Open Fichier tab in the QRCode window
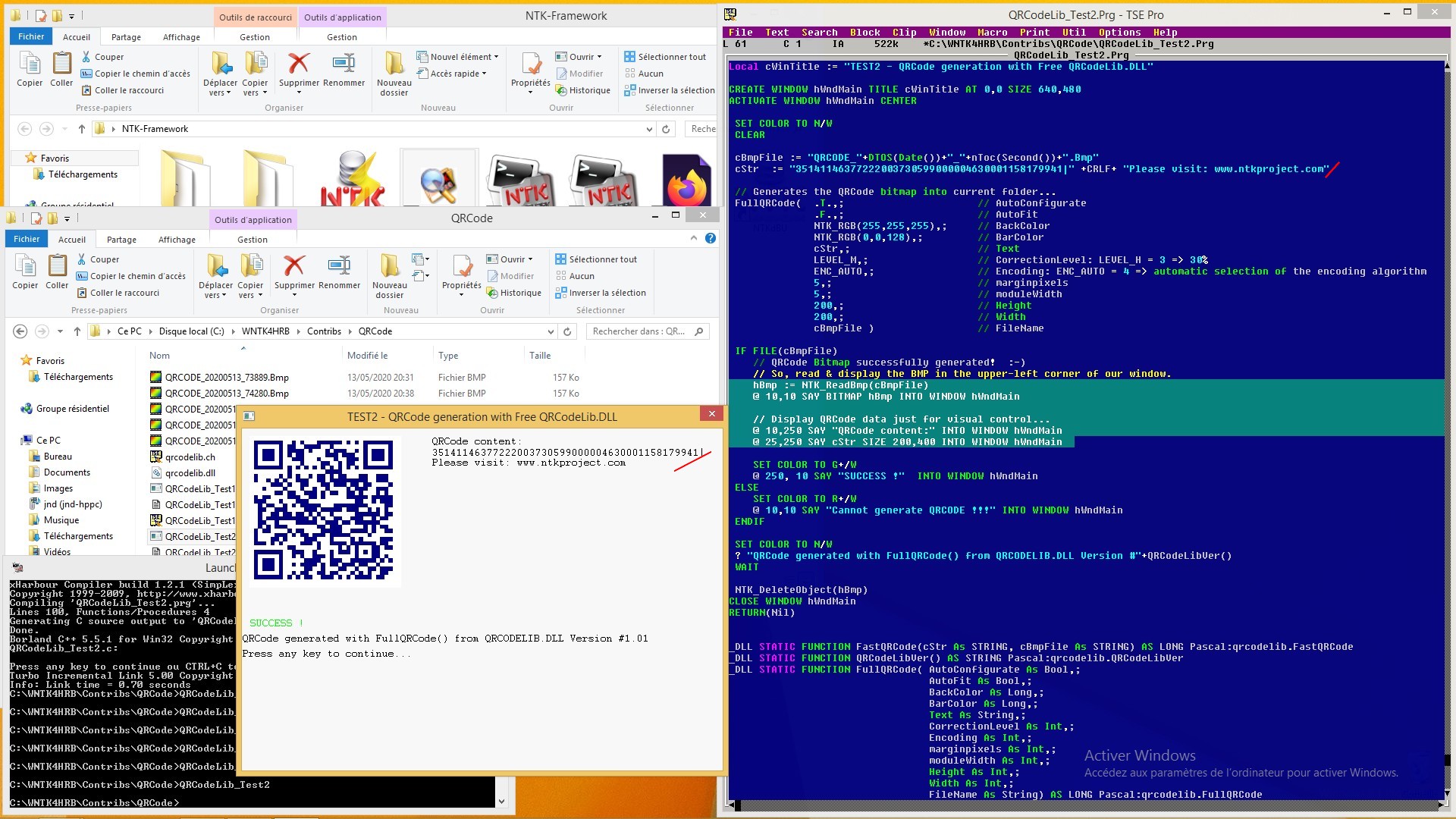The image size is (1456, 819). (x=27, y=239)
